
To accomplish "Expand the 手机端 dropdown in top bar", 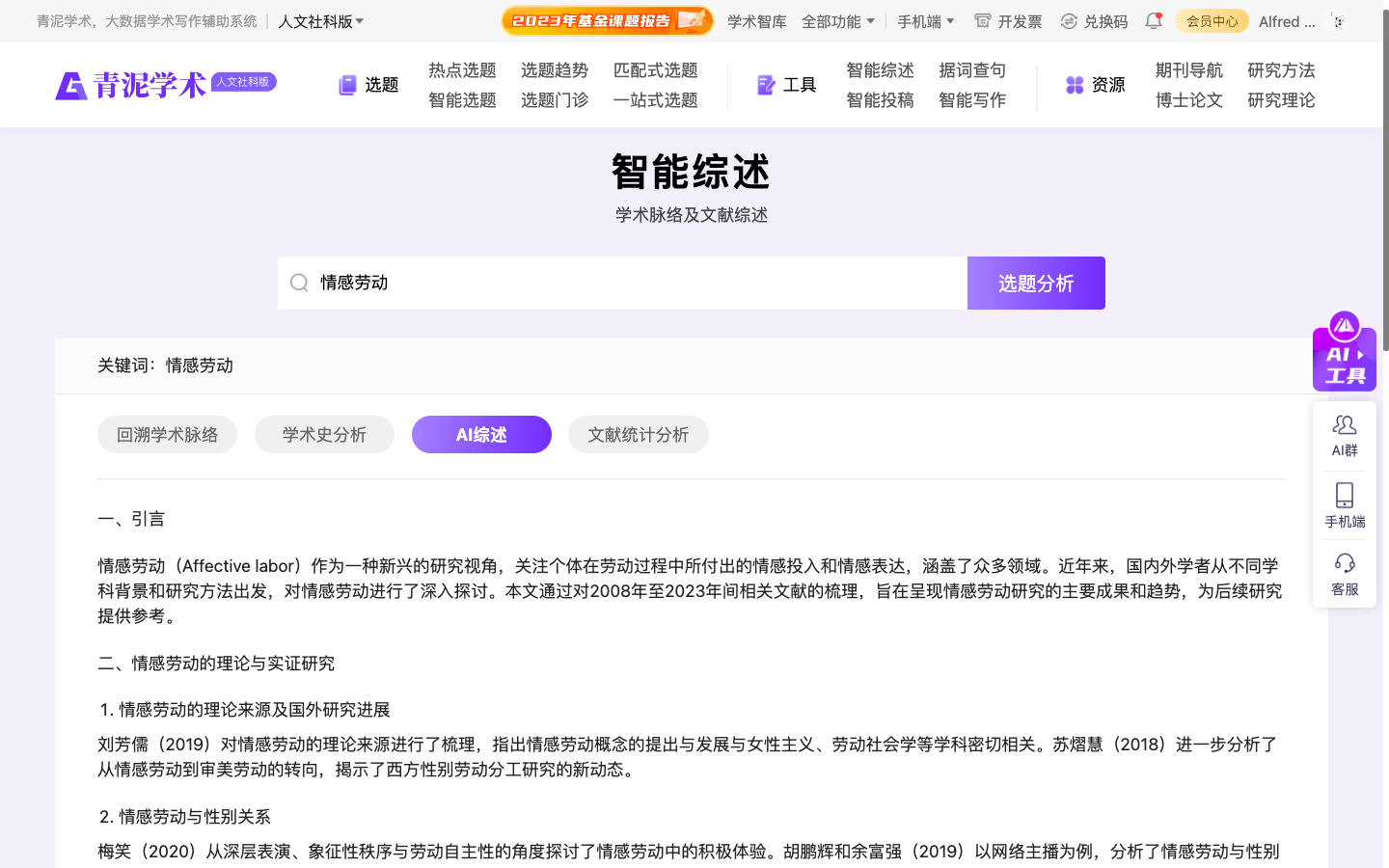I will (924, 20).
